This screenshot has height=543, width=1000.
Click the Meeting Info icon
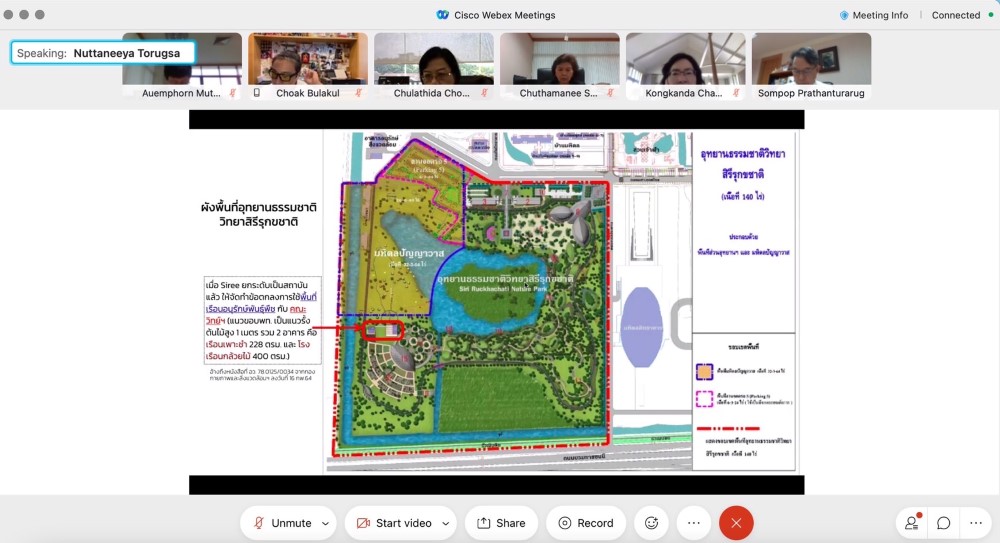coord(844,15)
